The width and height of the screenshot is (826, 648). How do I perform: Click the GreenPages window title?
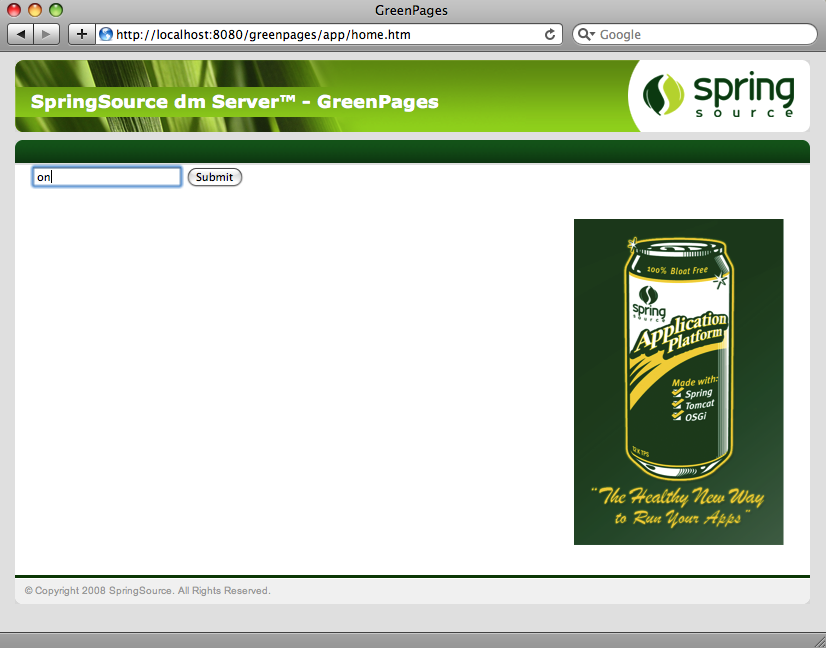(411, 10)
